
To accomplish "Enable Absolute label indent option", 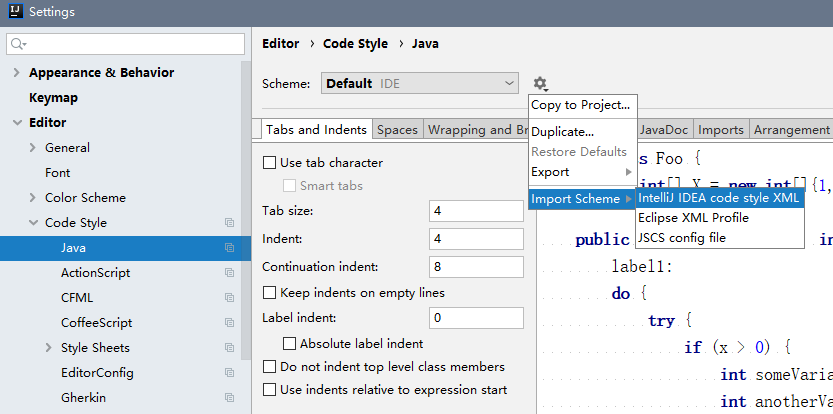I will point(290,344).
